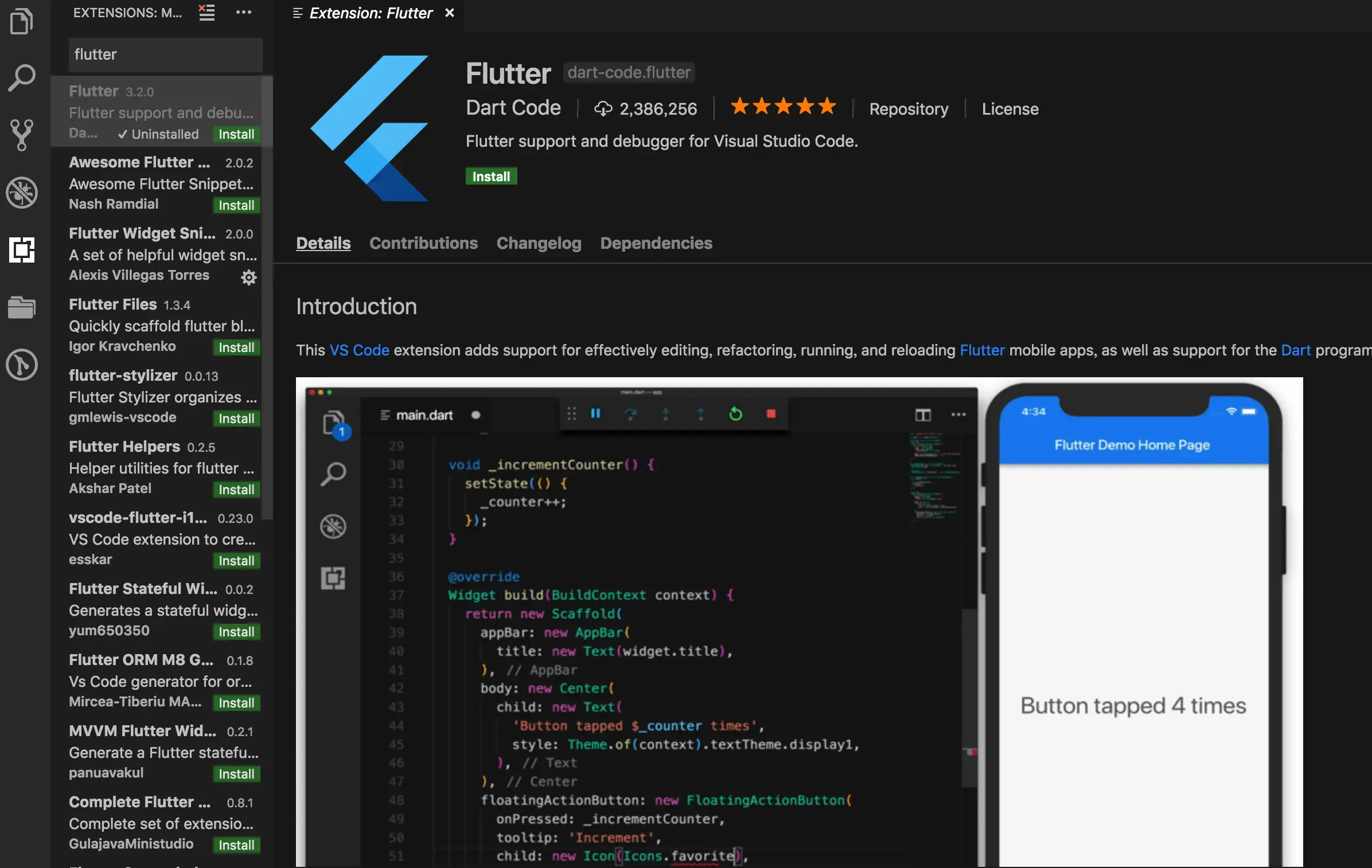
Task: Install the Flutter extension from details page
Action: point(491,177)
